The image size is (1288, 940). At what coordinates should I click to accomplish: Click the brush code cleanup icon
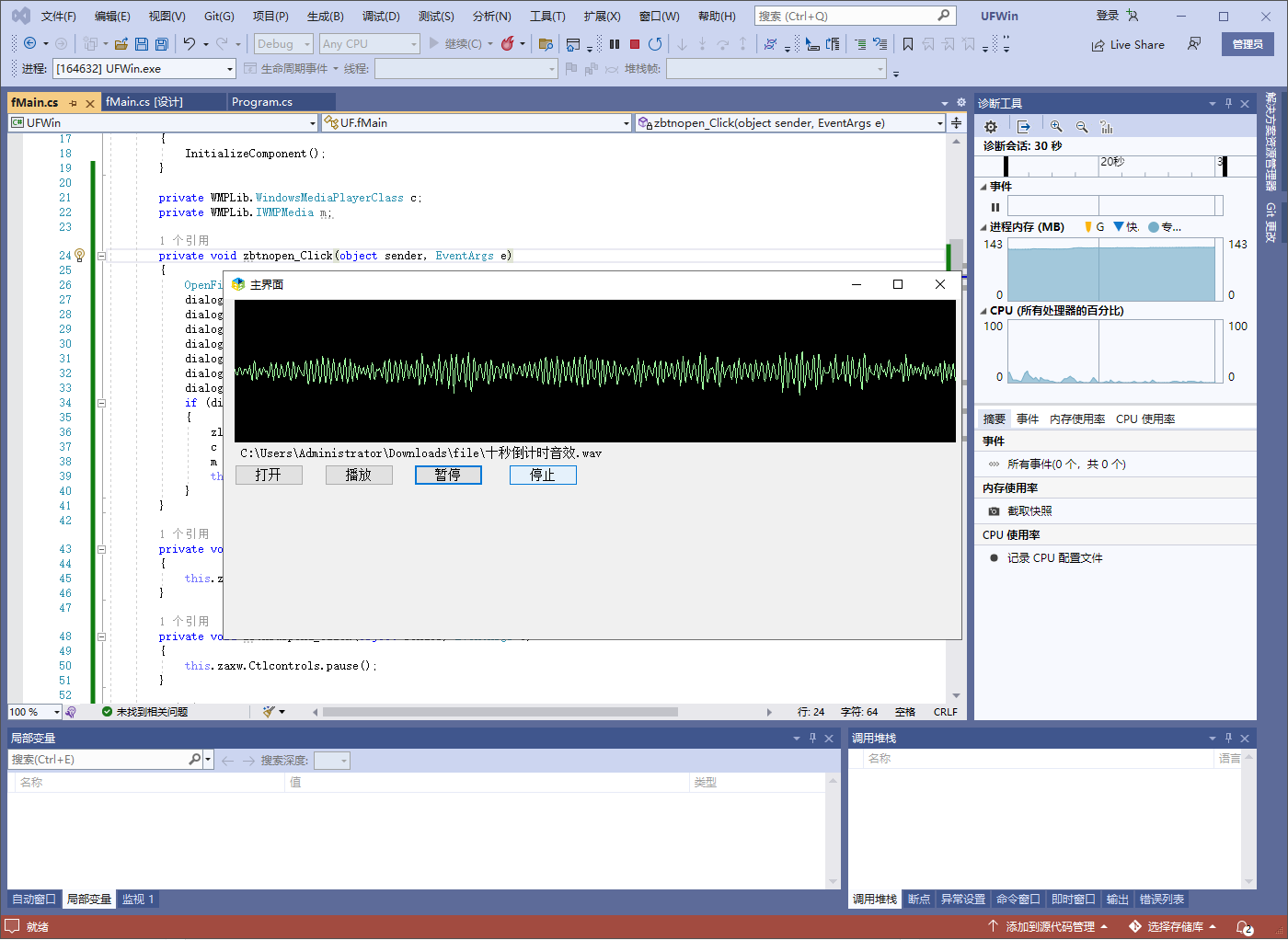click(x=269, y=712)
